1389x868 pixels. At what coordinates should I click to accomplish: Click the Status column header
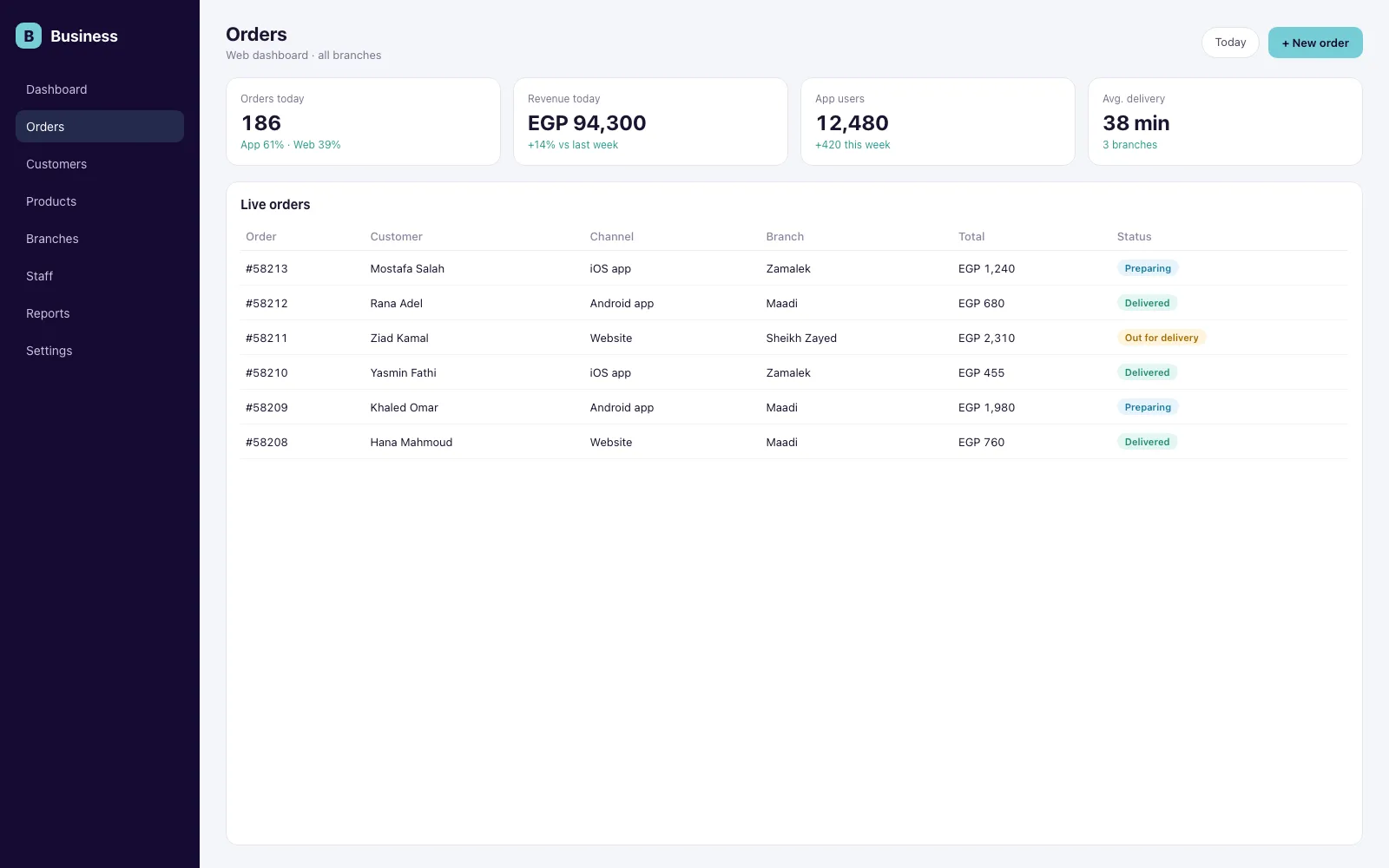click(1134, 237)
